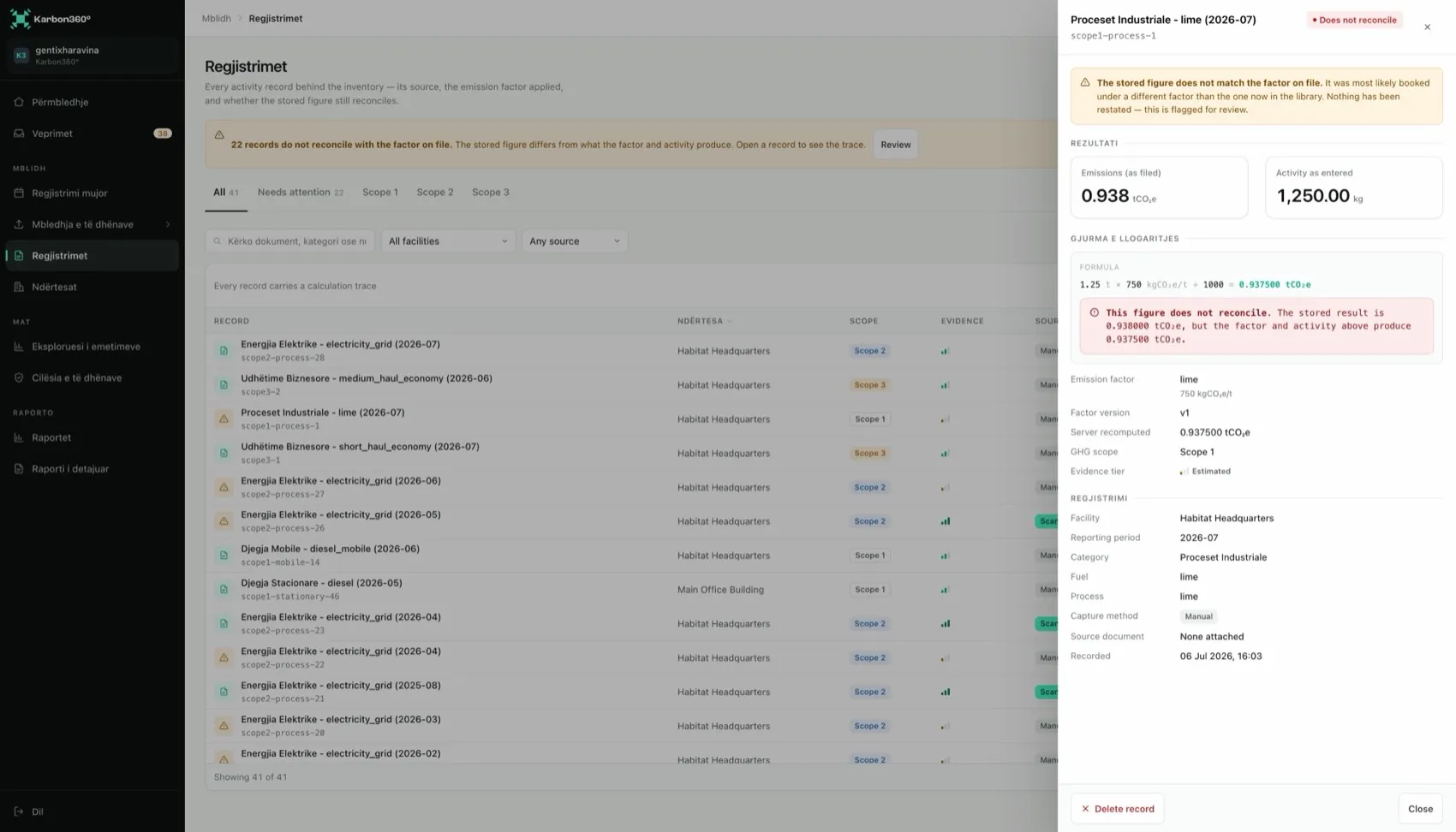
Task: Open Udhëtime Biznesore medium_haul_economy (2026-06) record
Action: (367, 378)
